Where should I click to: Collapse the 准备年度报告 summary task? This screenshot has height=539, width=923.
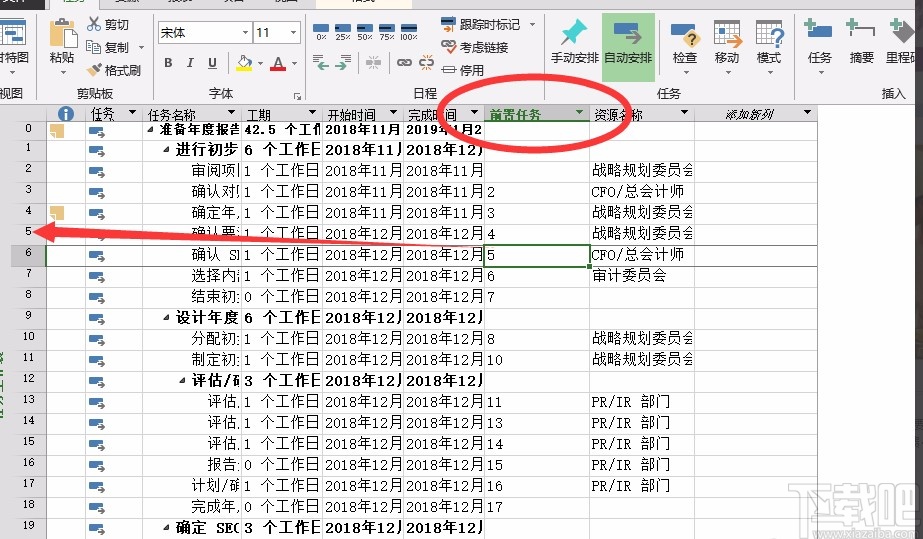(150, 129)
